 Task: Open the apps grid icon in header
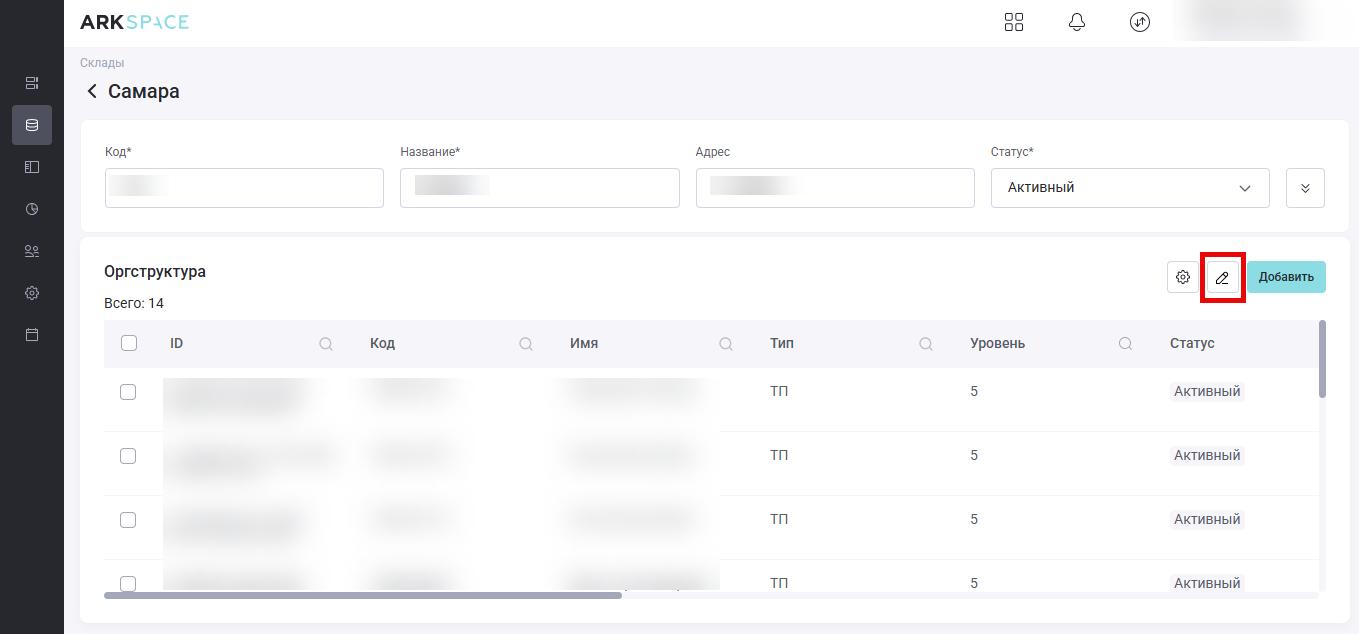coord(1014,22)
